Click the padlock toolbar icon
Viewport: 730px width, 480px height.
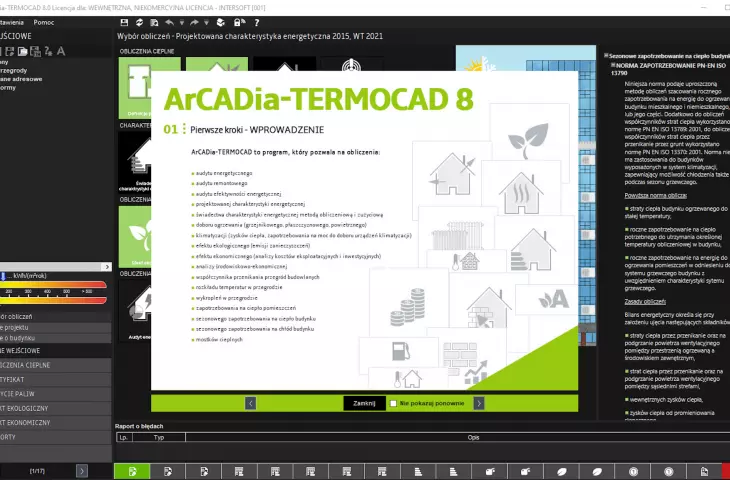pyautogui.click(x=239, y=22)
